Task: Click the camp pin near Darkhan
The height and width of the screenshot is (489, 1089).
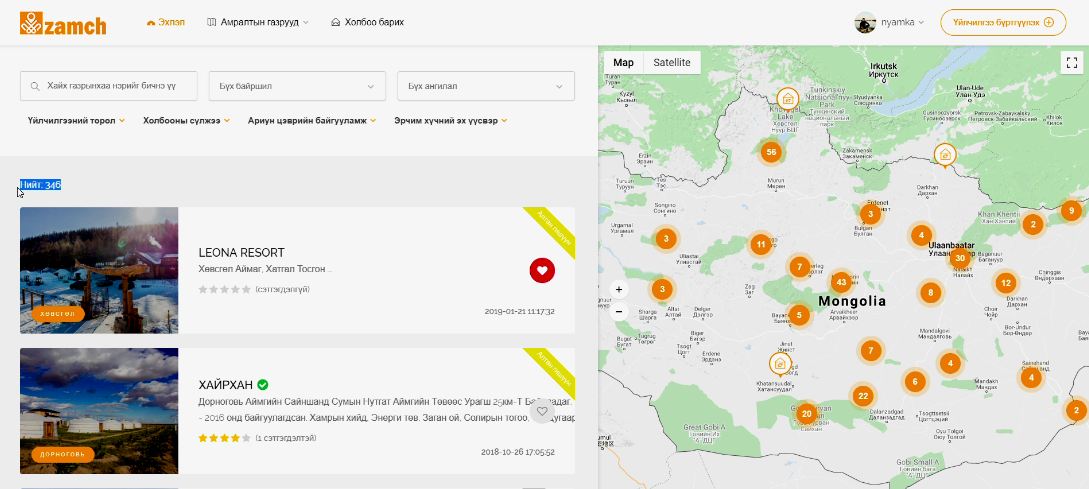Action: [945, 156]
